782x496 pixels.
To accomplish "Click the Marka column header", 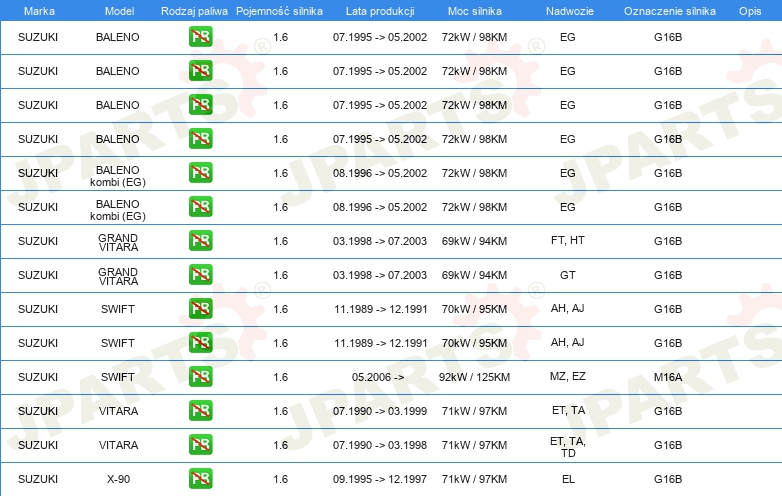I will [x=39, y=11].
